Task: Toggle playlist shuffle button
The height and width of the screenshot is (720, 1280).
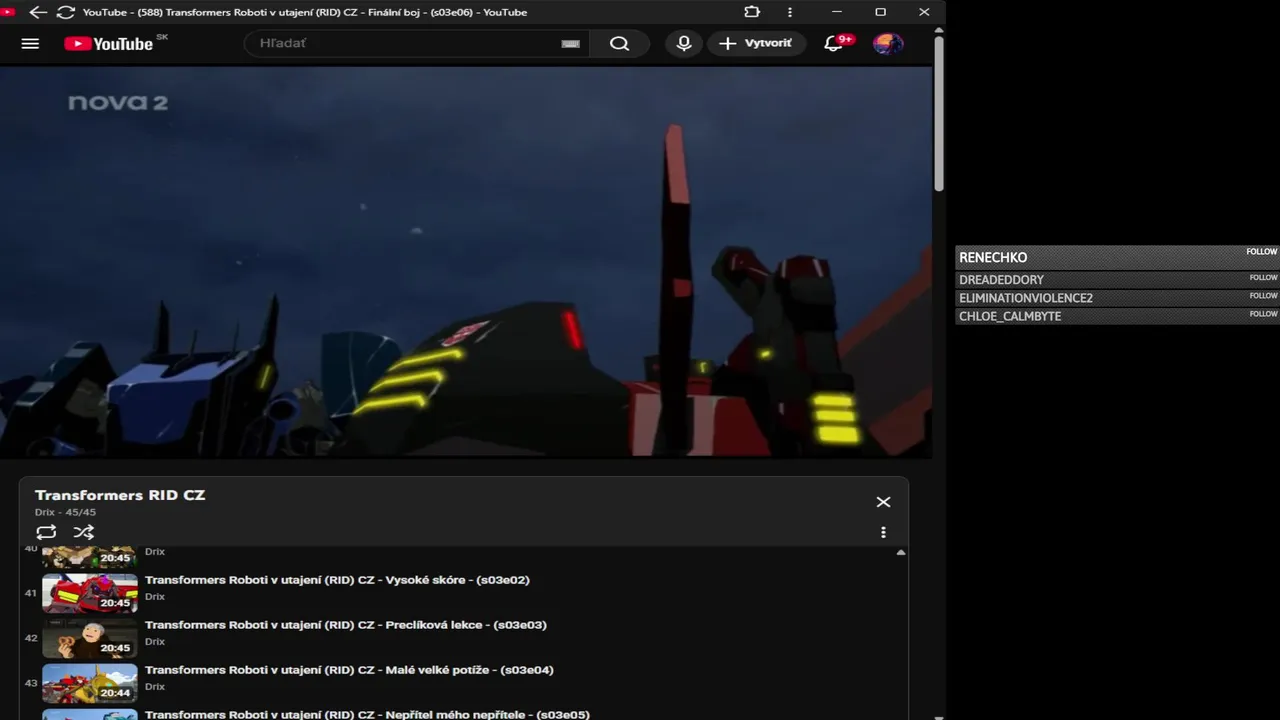Action: tap(84, 532)
